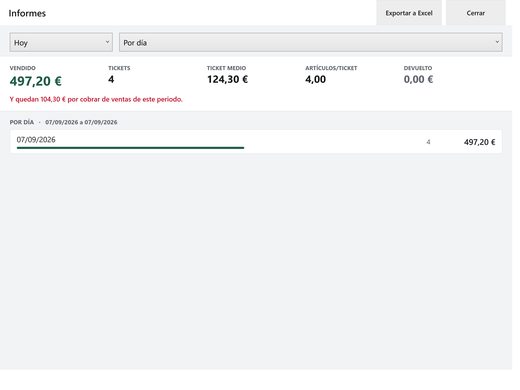Click the ticket count 4 in the day row
The image size is (520, 390).
pyautogui.click(x=428, y=142)
